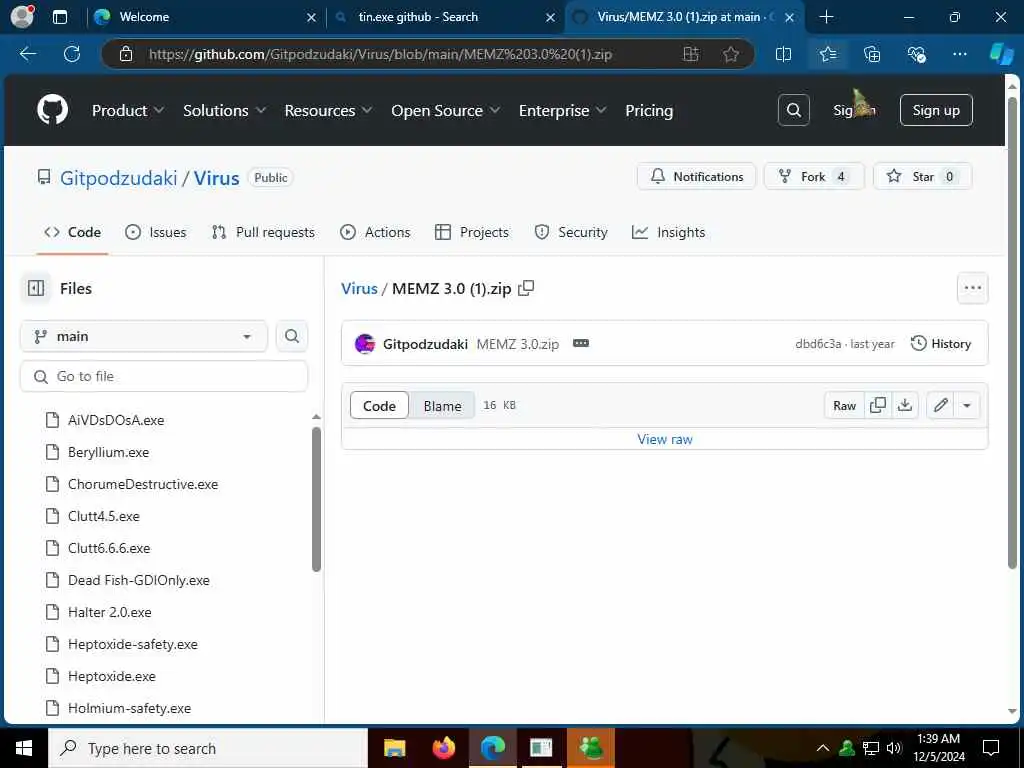Click the View raw link
This screenshot has width=1024, height=768.
(665, 440)
